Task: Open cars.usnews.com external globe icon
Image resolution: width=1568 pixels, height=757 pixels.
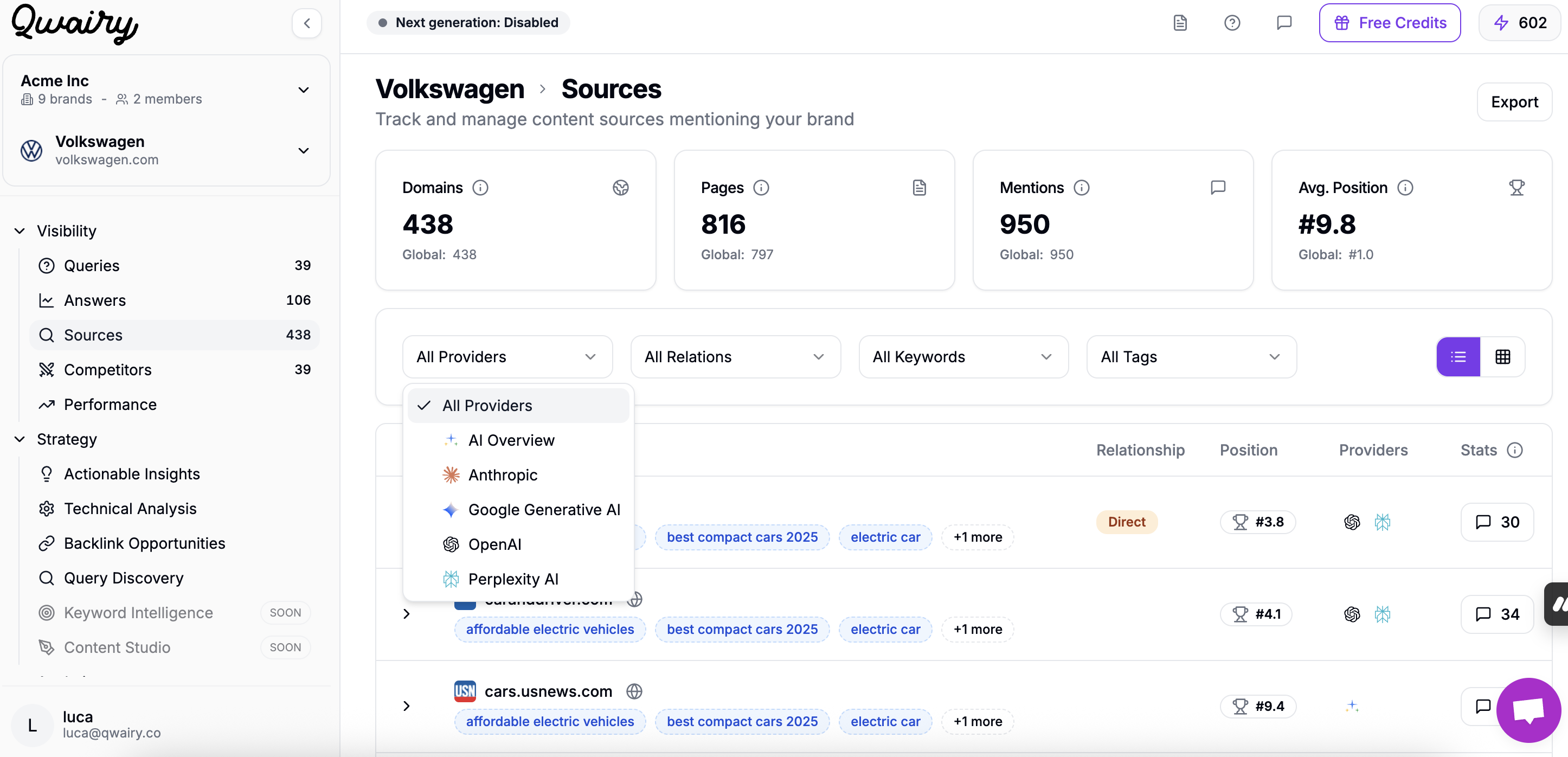Action: tap(634, 691)
